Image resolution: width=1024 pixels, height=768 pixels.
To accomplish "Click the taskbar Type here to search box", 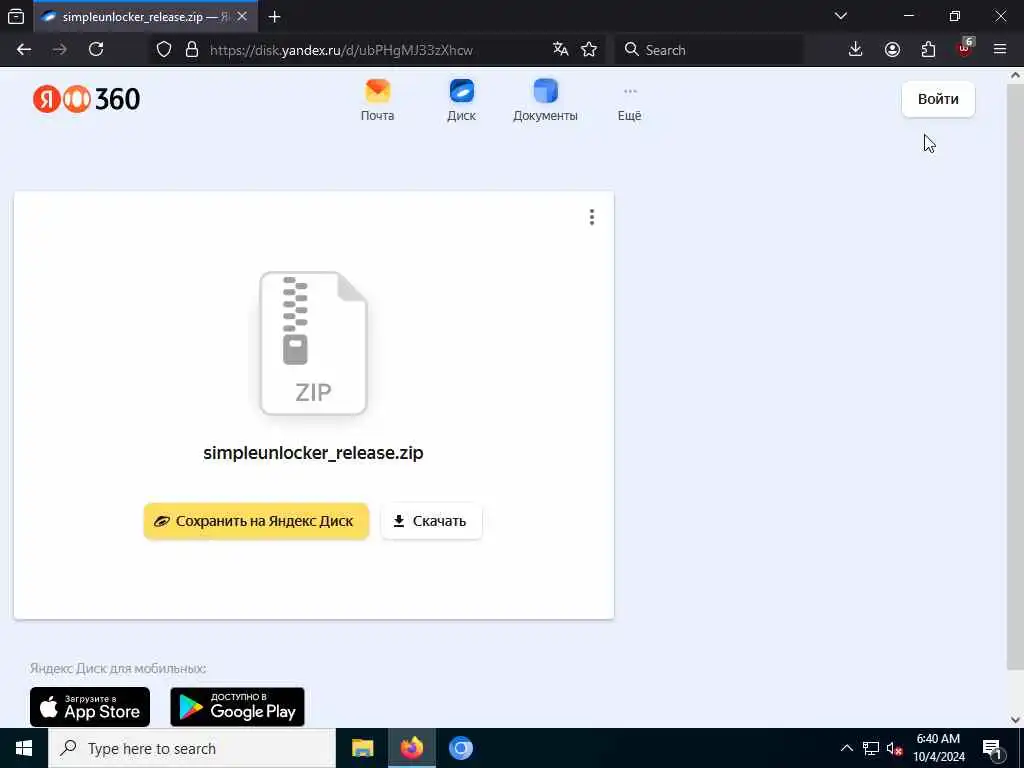I will tap(192, 748).
